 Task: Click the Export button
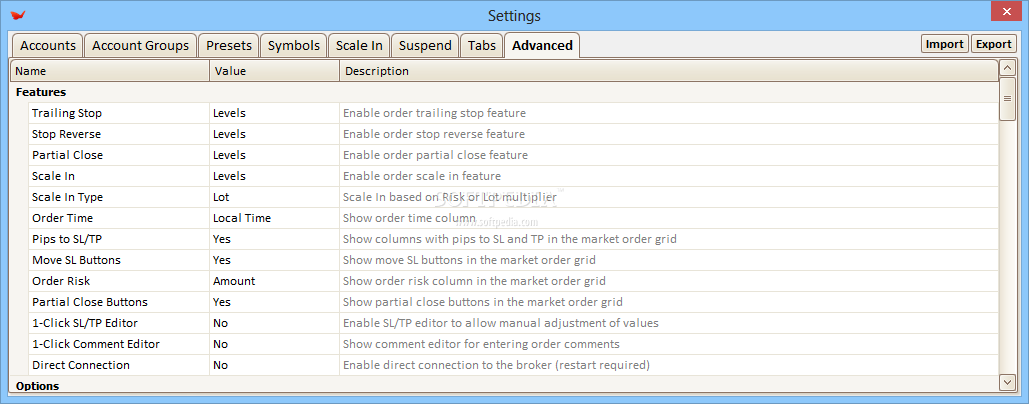click(x=994, y=44)
